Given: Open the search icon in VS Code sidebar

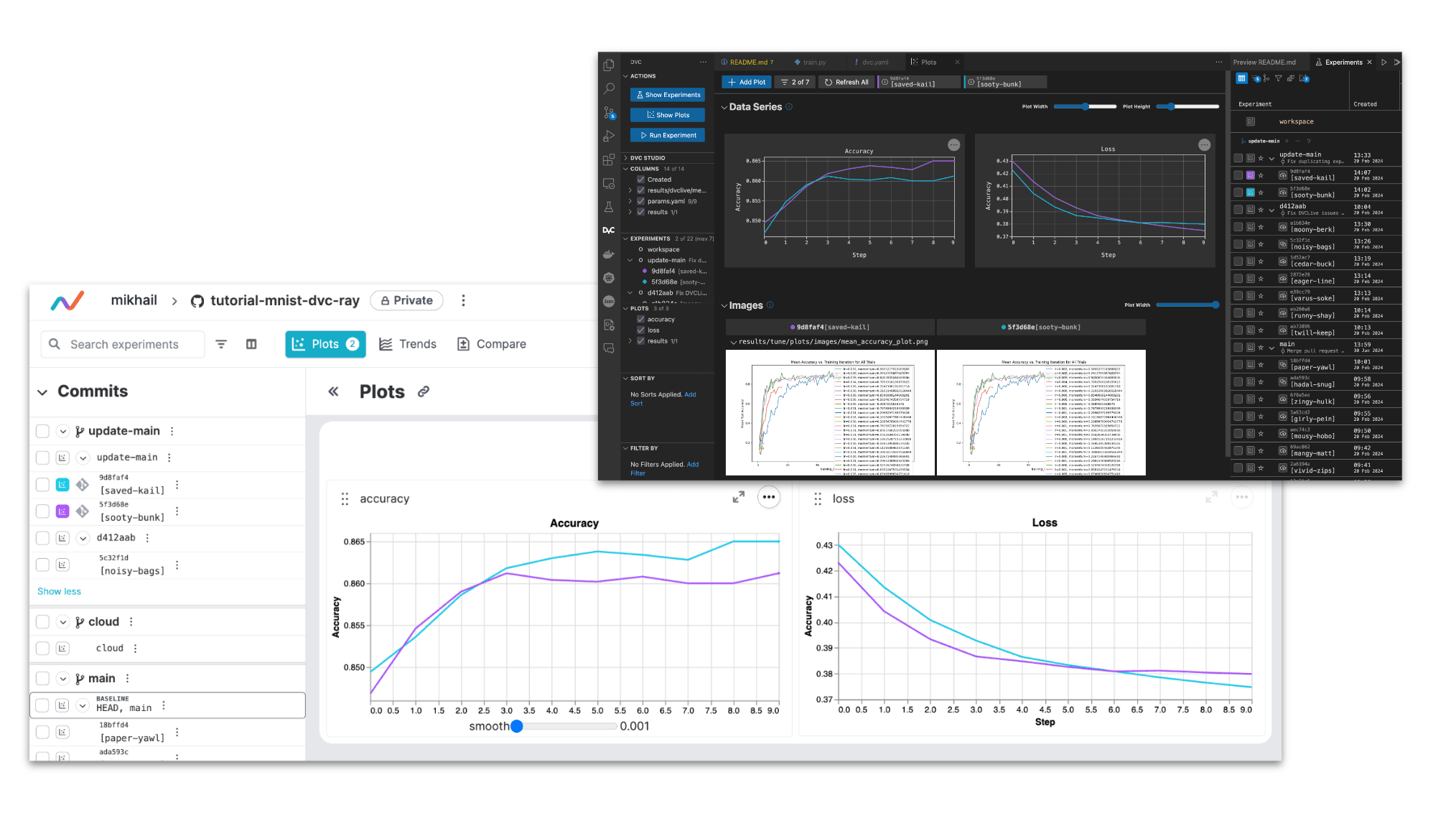Looking at the screenshot, I should coord(609,88).
